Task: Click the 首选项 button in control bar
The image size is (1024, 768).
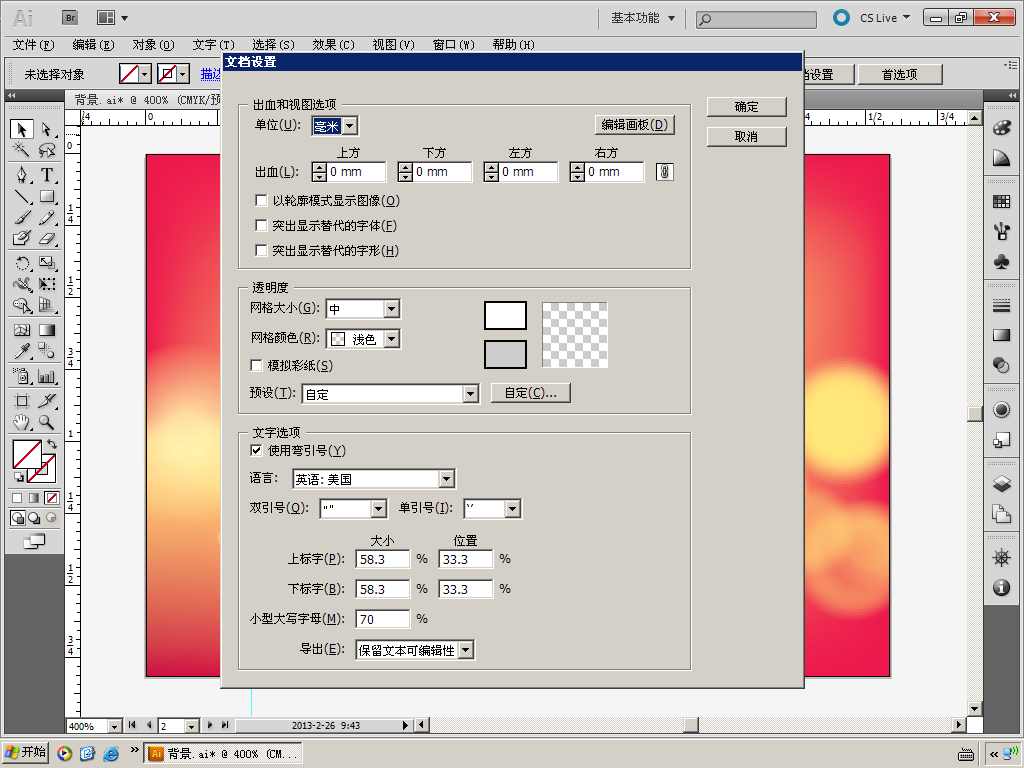Action: tap(899, 74)
